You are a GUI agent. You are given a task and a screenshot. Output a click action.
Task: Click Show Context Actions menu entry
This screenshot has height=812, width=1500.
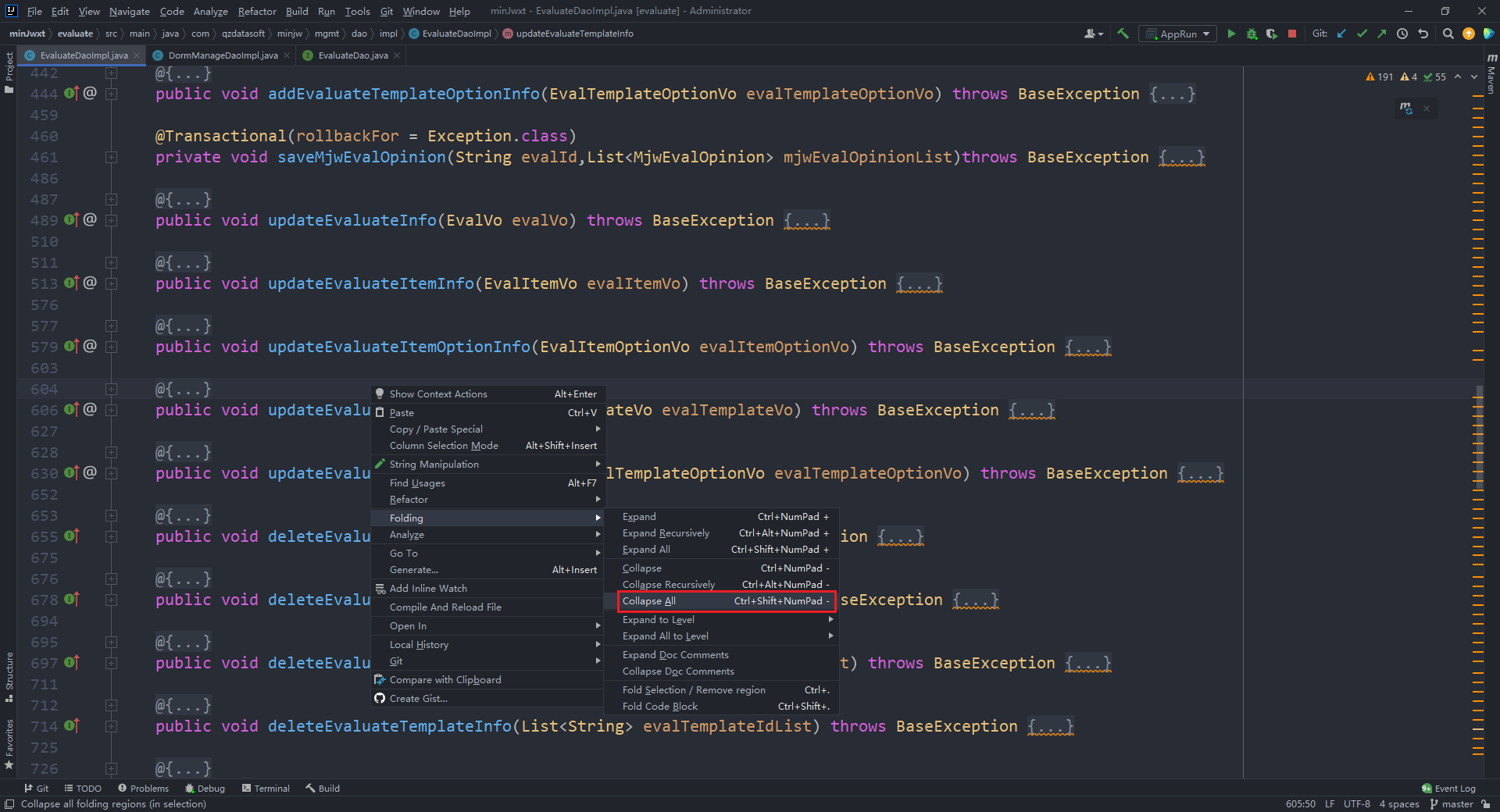pos(488,394)
